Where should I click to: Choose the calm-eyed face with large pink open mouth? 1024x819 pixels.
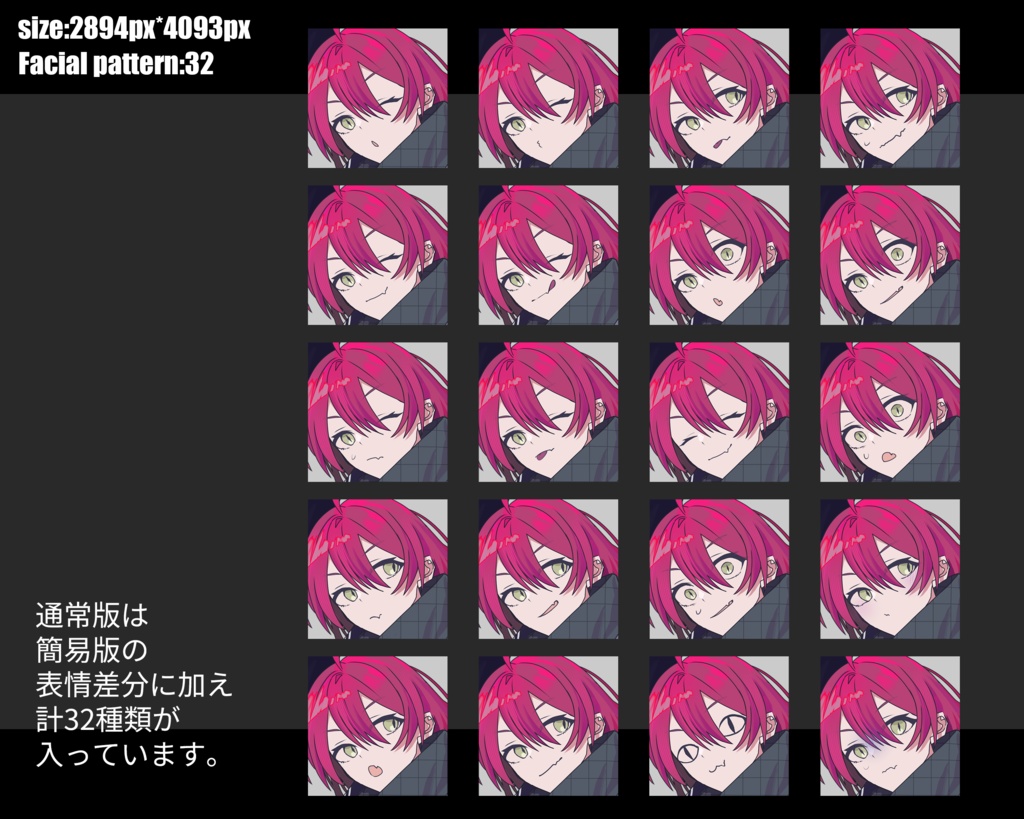[x=377, y=726]
